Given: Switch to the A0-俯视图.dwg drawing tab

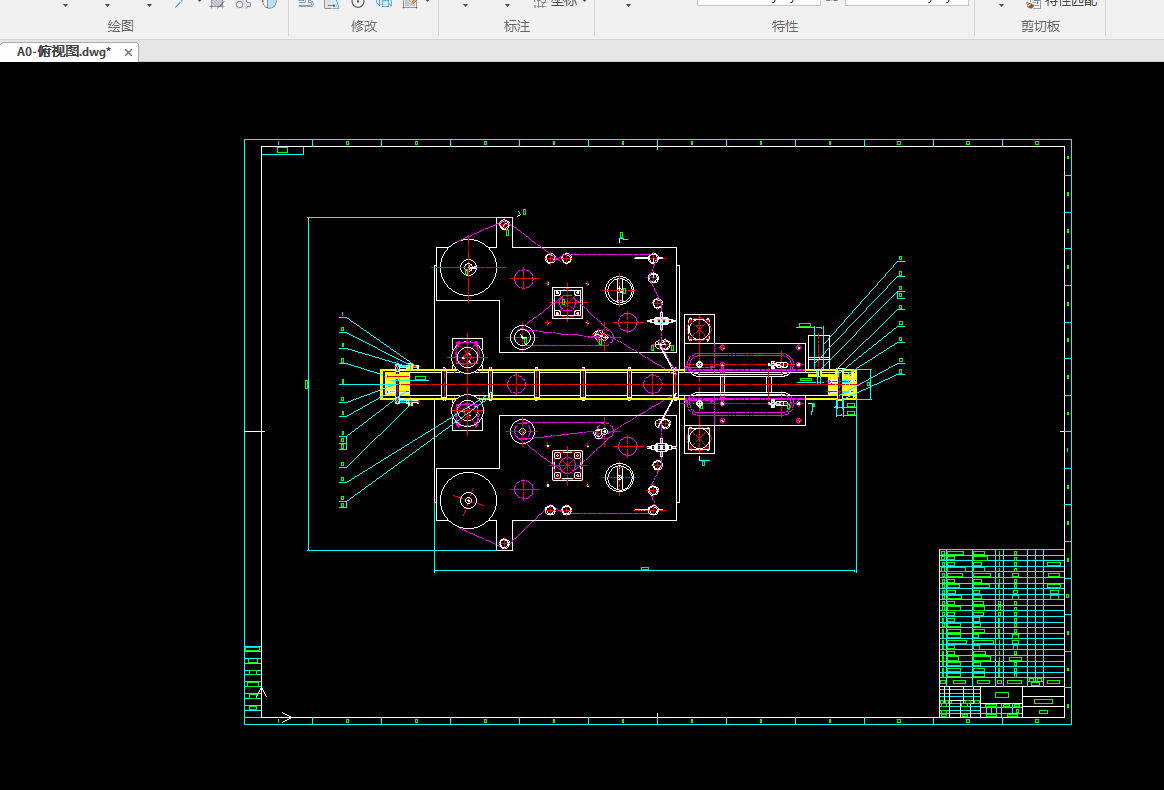Looking at the screenshot, I should pos(63,52).
